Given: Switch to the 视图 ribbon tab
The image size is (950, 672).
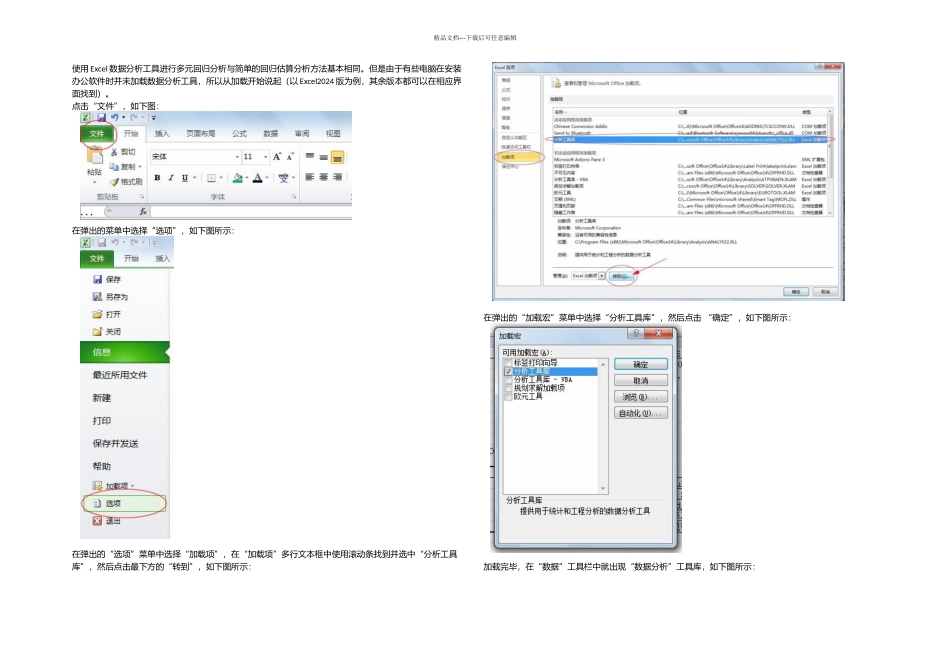Looking at the screenshot, I should click(333, 133).
